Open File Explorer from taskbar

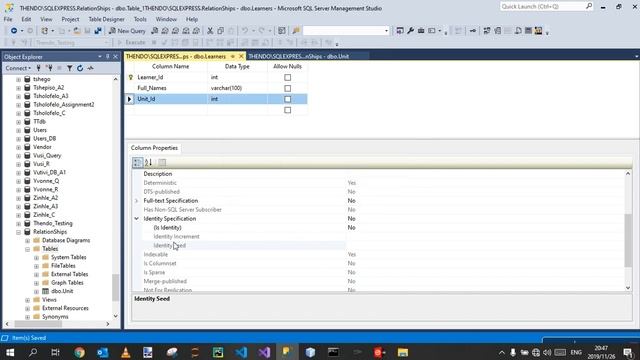point(403,352)
